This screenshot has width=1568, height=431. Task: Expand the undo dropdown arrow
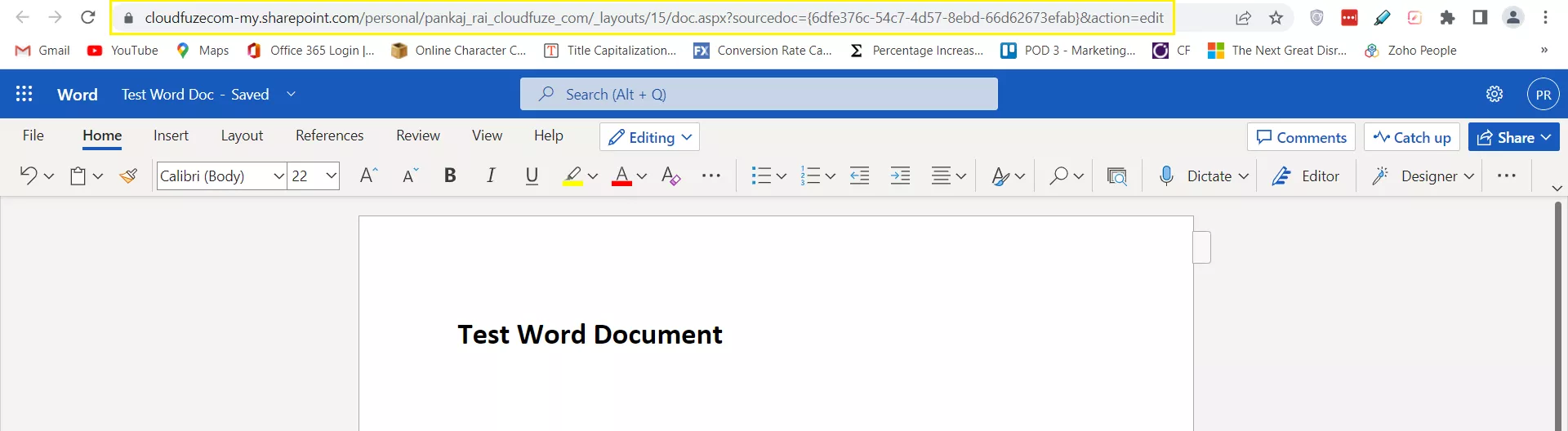pos(49,176)
